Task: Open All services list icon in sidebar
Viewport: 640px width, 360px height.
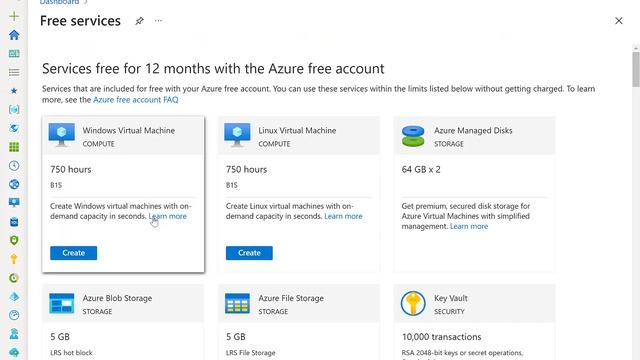Action: tap(14, 72)
